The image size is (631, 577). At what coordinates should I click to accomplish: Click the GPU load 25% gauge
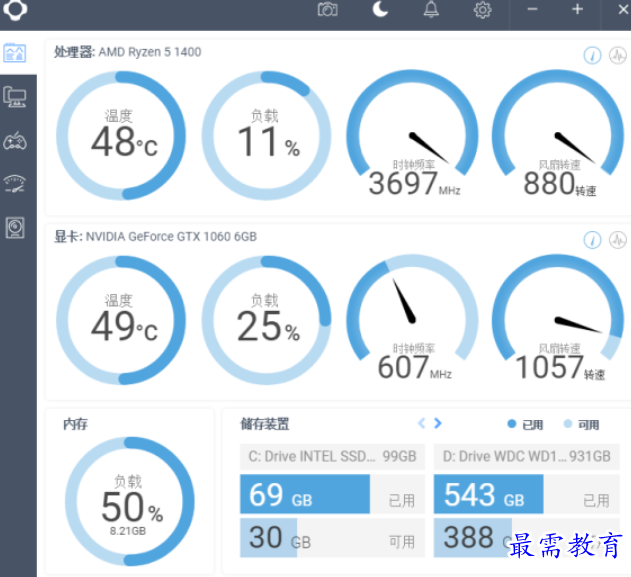pos(266,320)
